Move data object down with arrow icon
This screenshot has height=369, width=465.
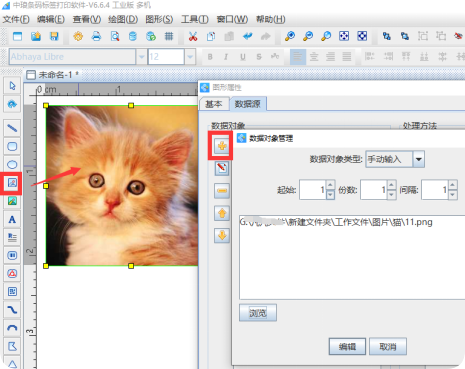[x=222, y=235]
